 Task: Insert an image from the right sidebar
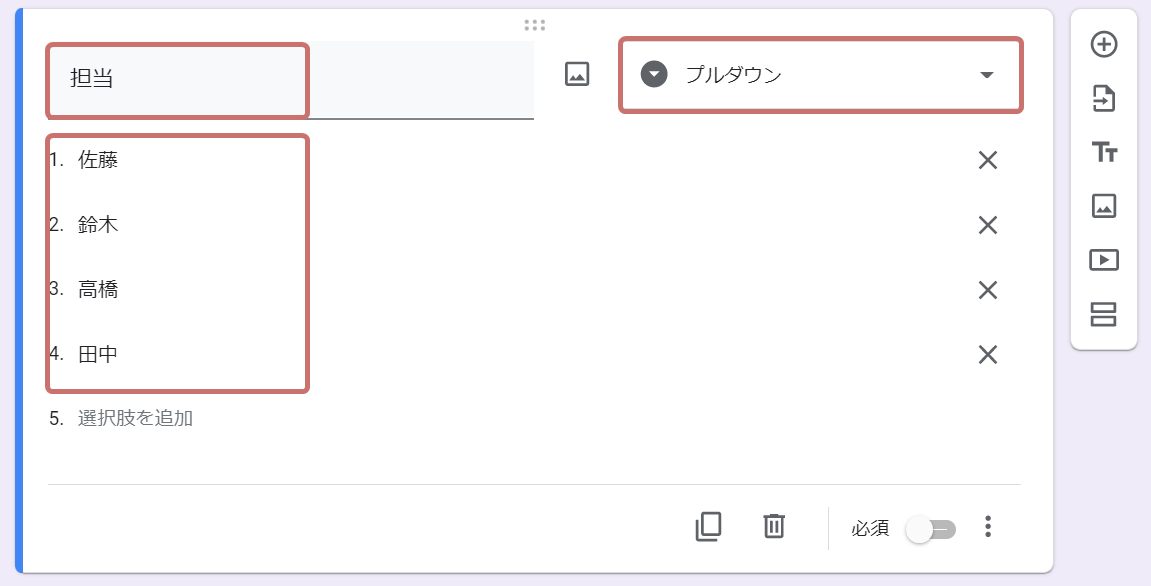1103,207
